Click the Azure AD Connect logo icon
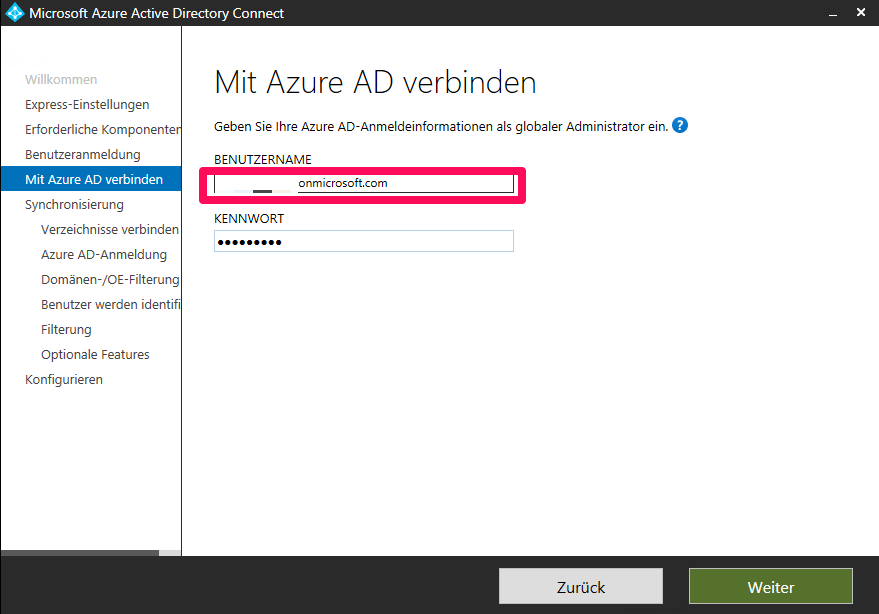This screenshot has width=879, height=614. click(14, 12)
